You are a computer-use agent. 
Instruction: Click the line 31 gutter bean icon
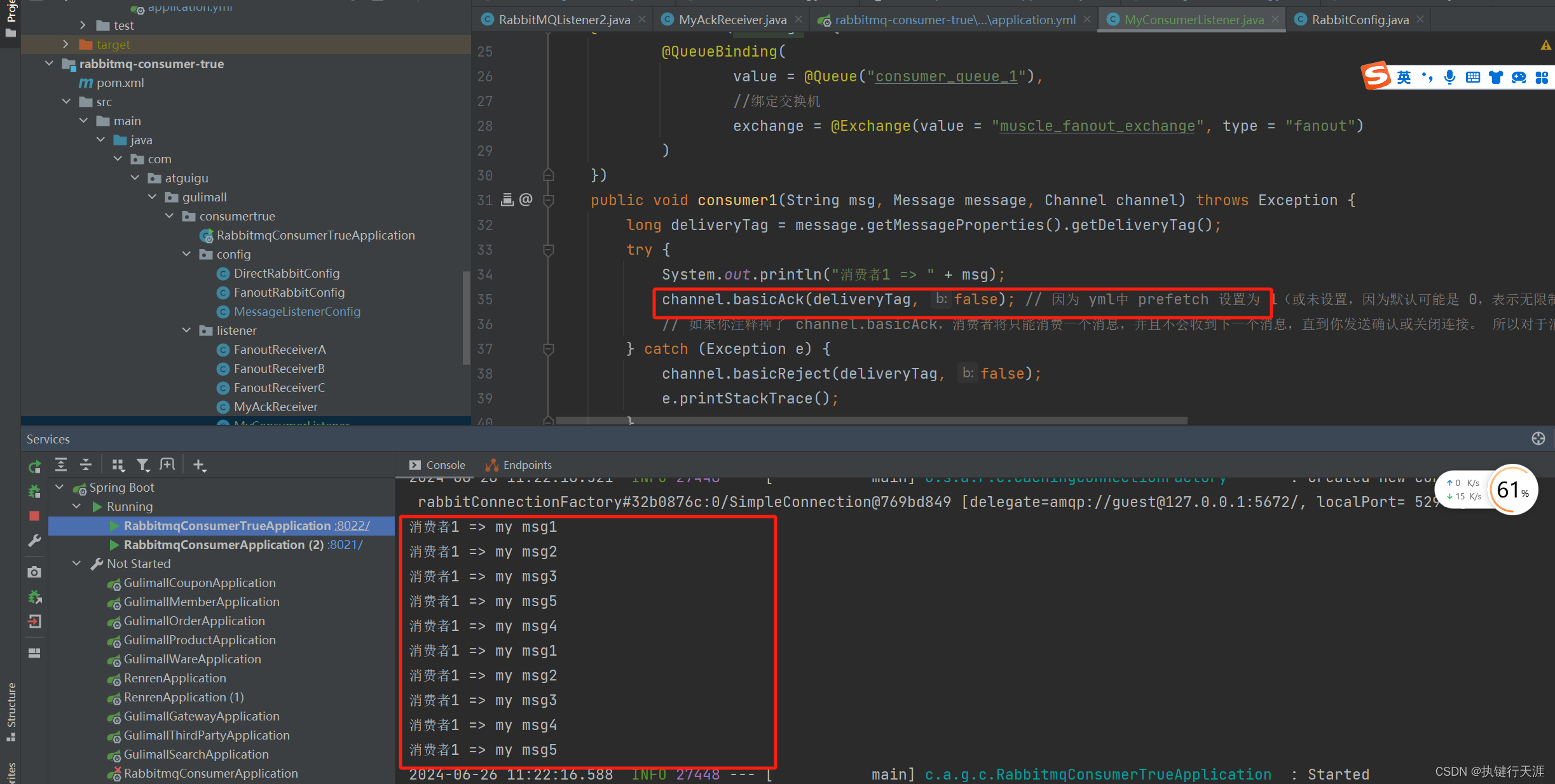[x=507, y=200]
